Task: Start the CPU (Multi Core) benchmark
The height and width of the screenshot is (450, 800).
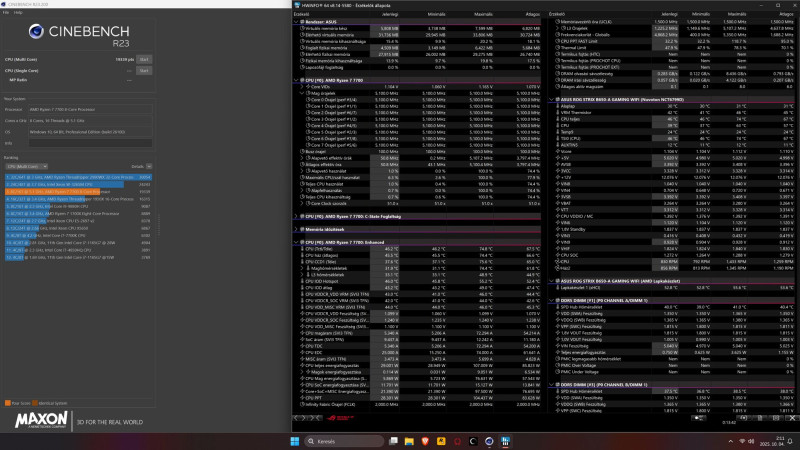Action: (144, 60)
